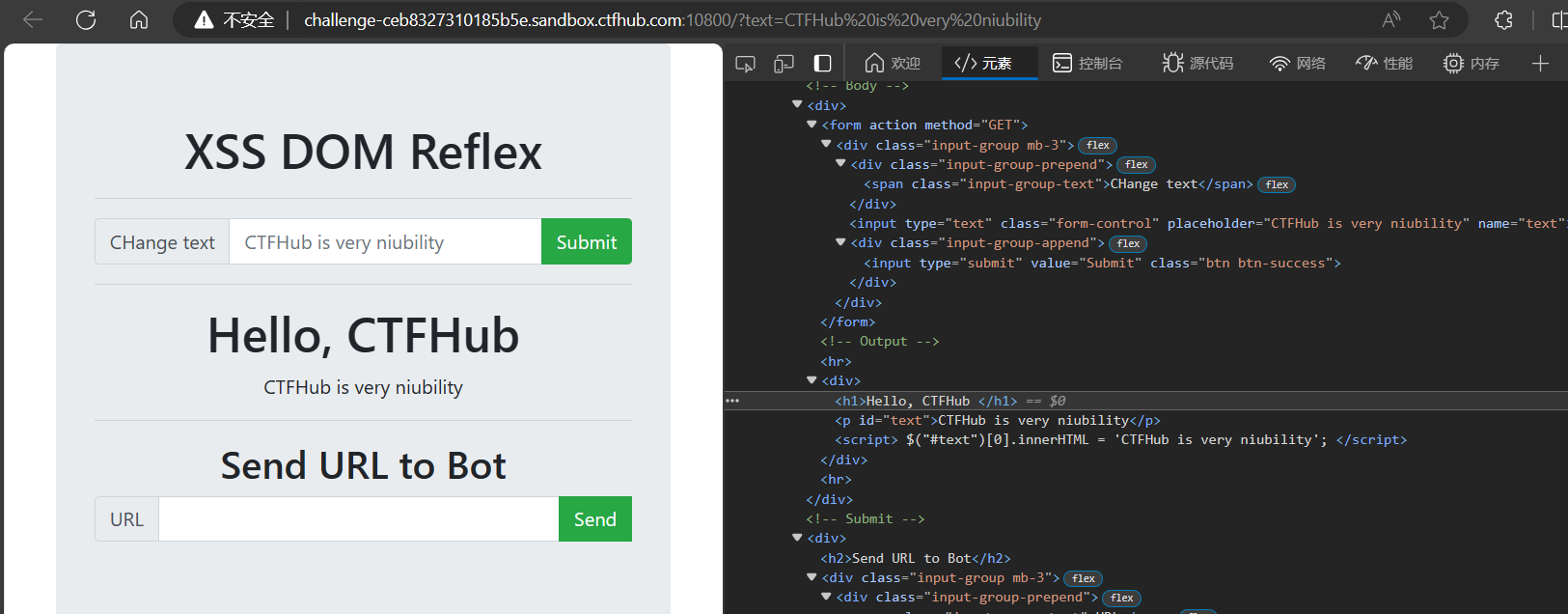Open the Network (网络) tab

(x=1297, y=64)
